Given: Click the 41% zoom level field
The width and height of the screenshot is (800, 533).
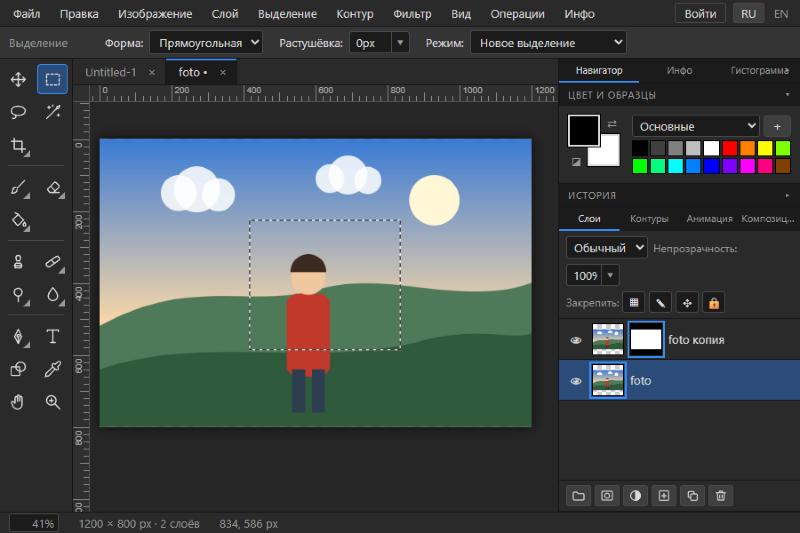Looking at the screenshot, I should [x=34, y=524].
